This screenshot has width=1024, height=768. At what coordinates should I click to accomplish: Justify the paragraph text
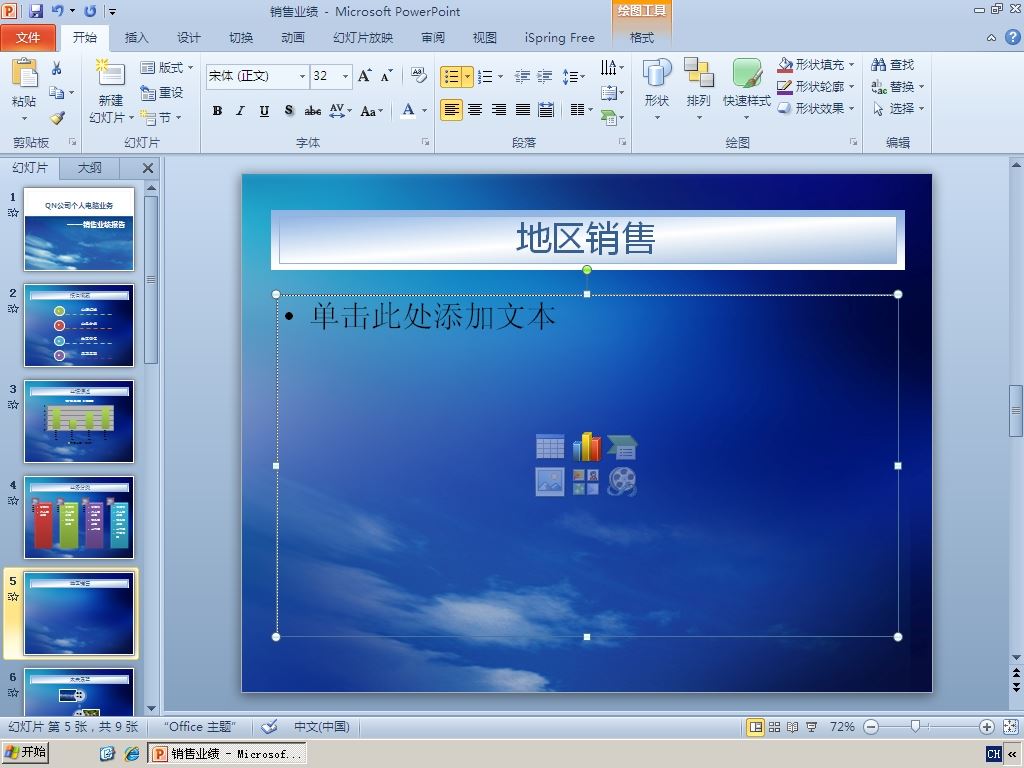point(522,110)
